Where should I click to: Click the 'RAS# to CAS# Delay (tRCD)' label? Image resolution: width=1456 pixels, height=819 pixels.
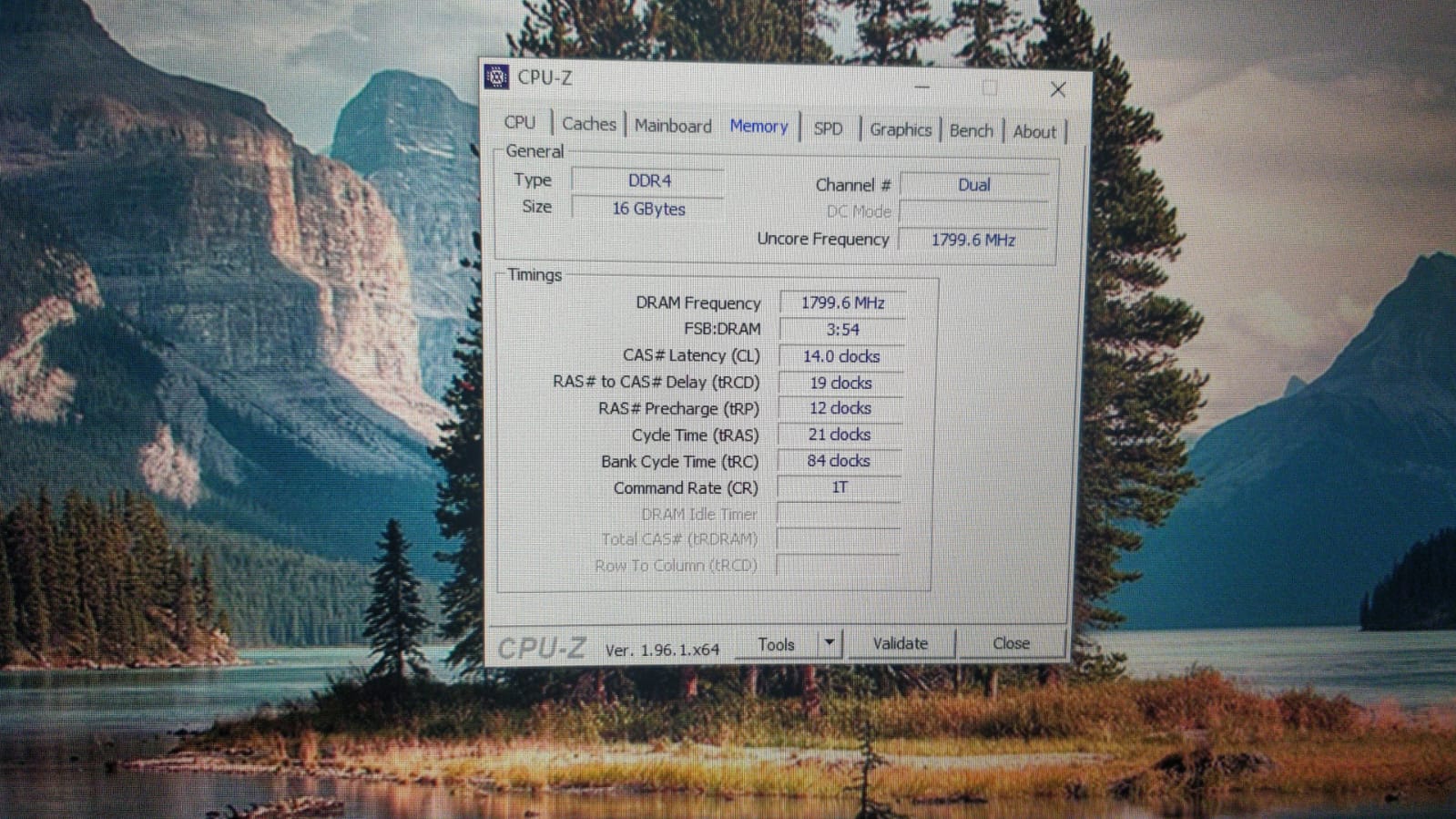(656, 382)
